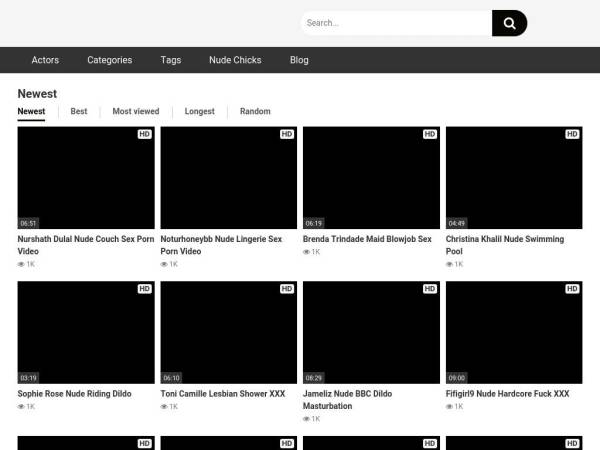This screenshot has width=600, height=450.
Task: Click the HD badge on the 04:49 video
Action: point(572,134)
